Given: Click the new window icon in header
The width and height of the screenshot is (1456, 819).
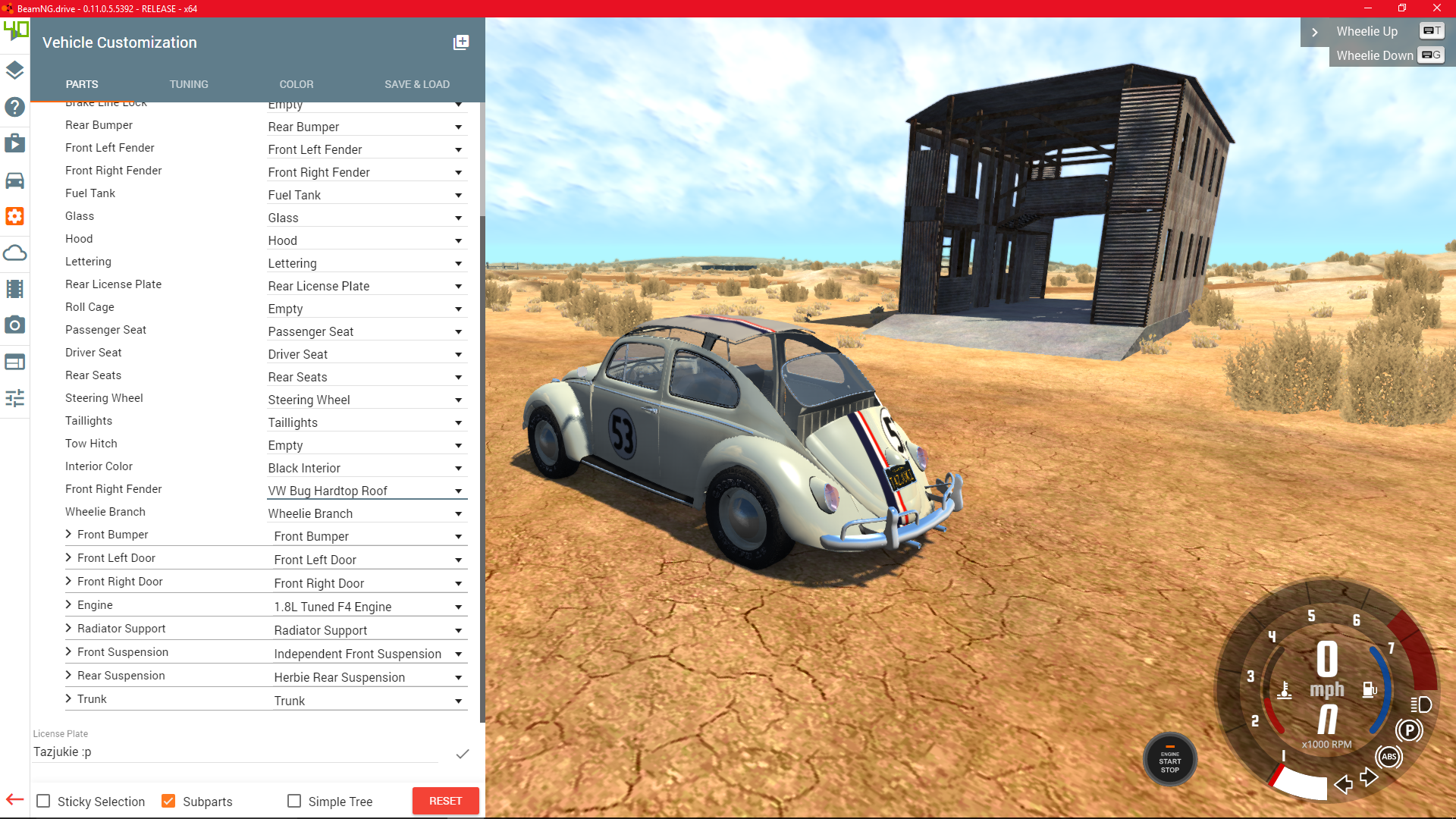Looking at the screenshot, I should (461, 42).
